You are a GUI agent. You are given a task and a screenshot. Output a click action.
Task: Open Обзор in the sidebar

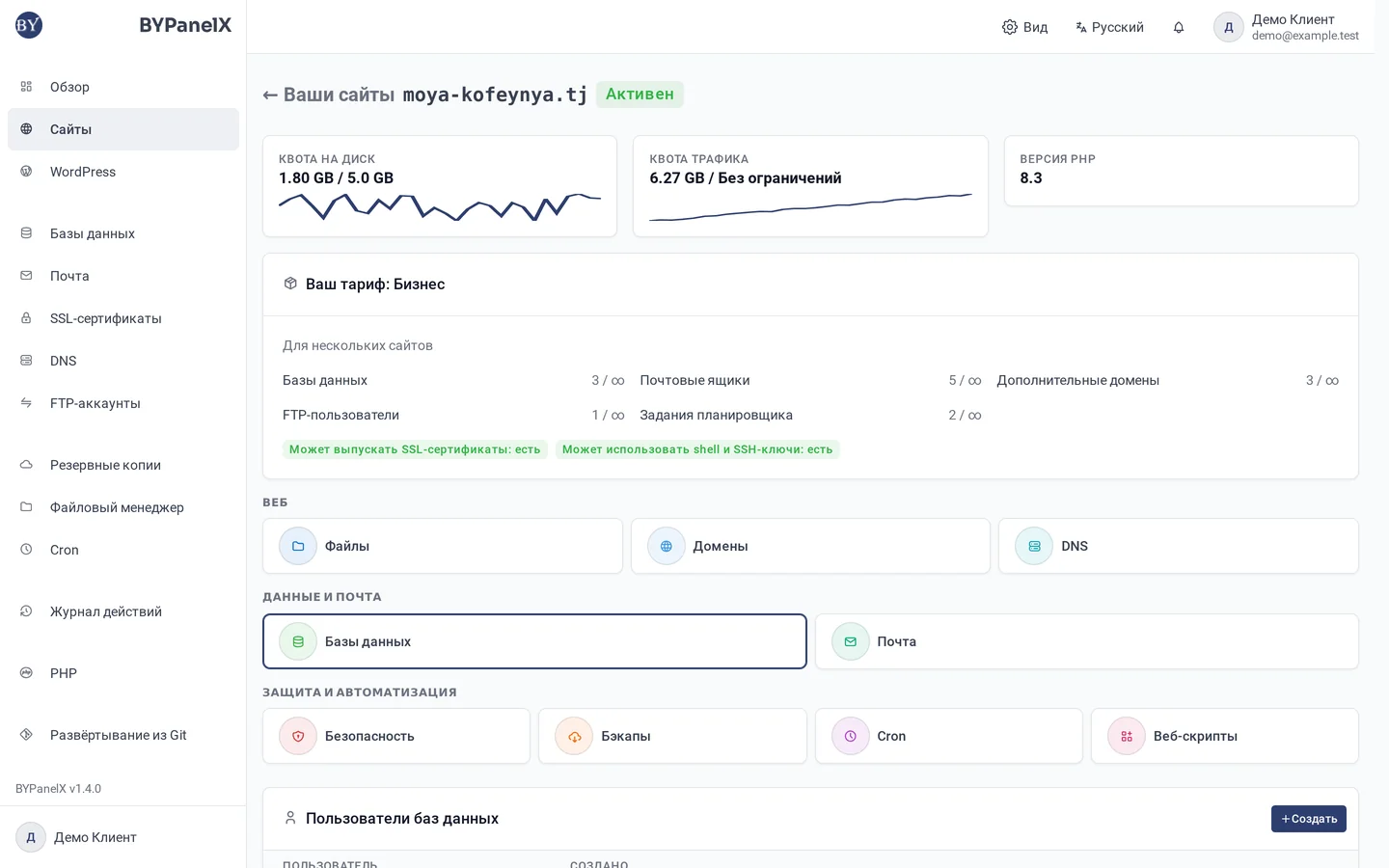click(x=123, y=87)
